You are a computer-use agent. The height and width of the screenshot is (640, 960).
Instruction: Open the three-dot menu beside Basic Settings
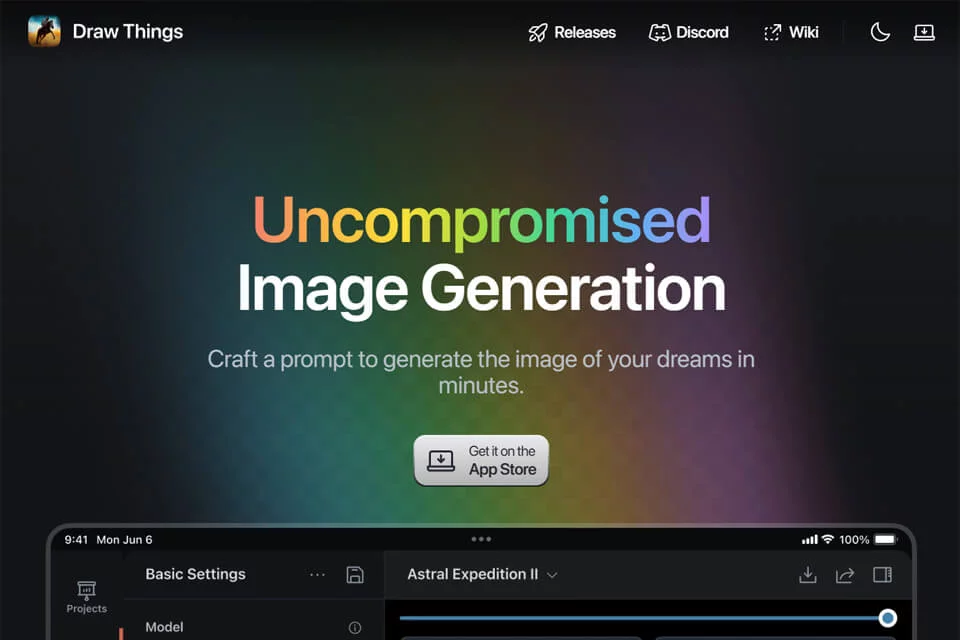(x=318, y=574)
